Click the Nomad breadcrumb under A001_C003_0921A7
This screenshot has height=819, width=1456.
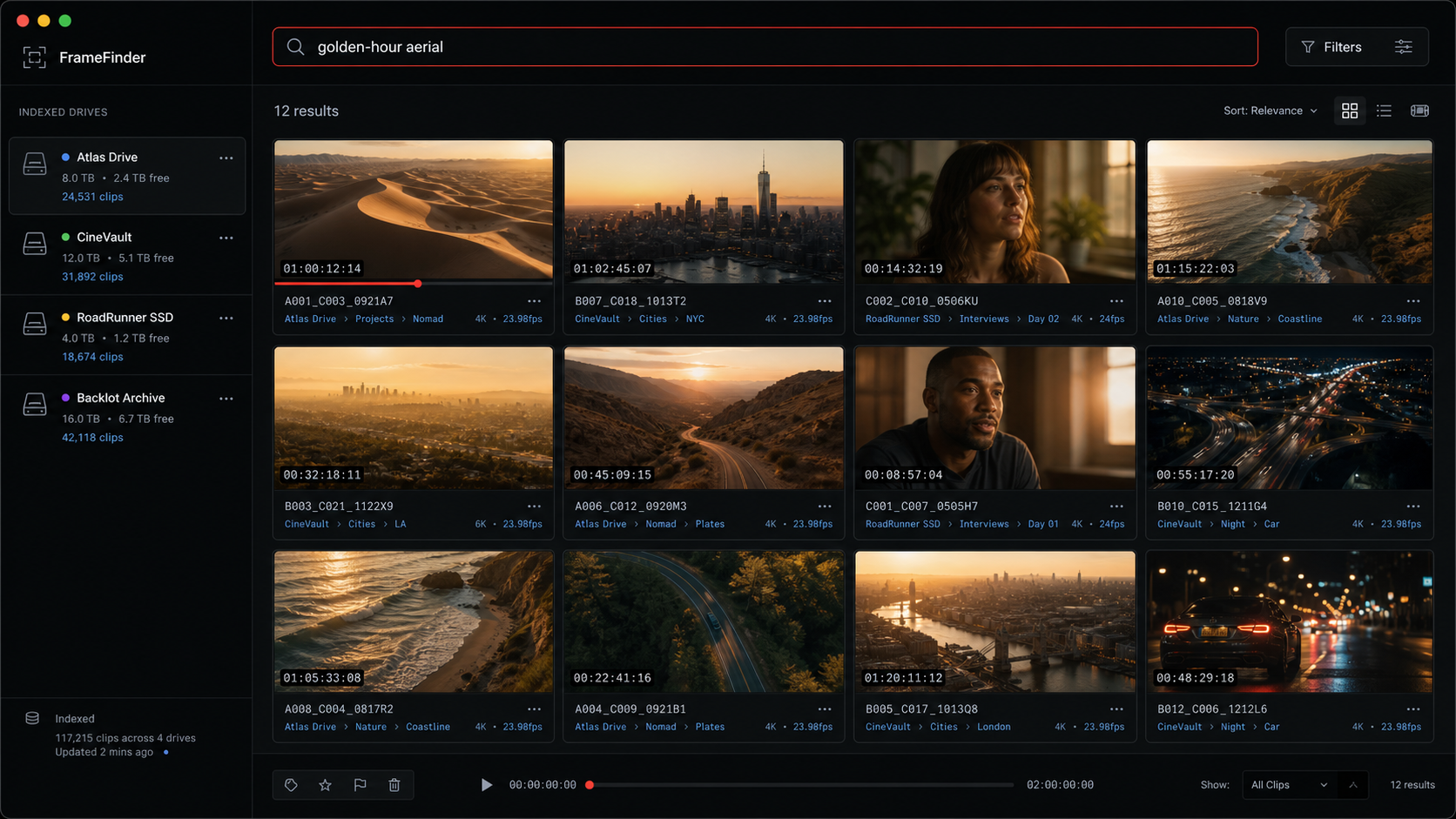coord(428,319)
